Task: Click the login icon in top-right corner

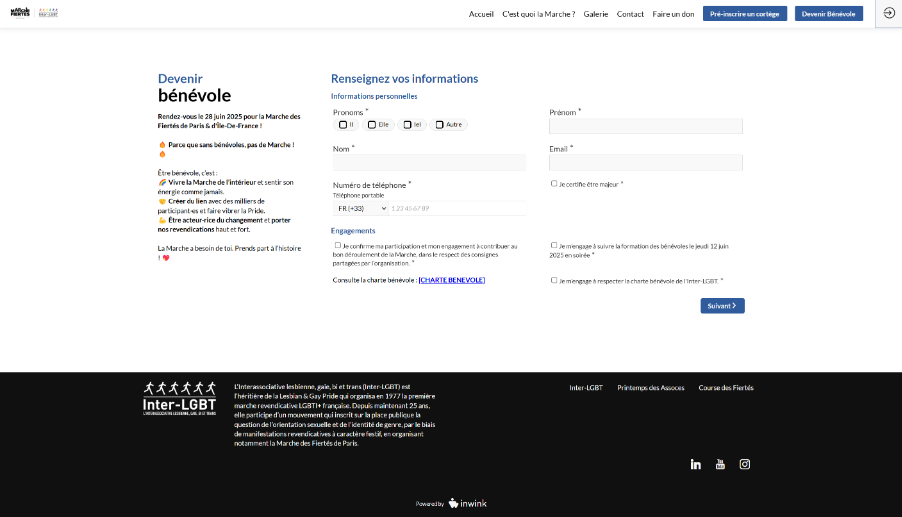Action: pos(889,13)
